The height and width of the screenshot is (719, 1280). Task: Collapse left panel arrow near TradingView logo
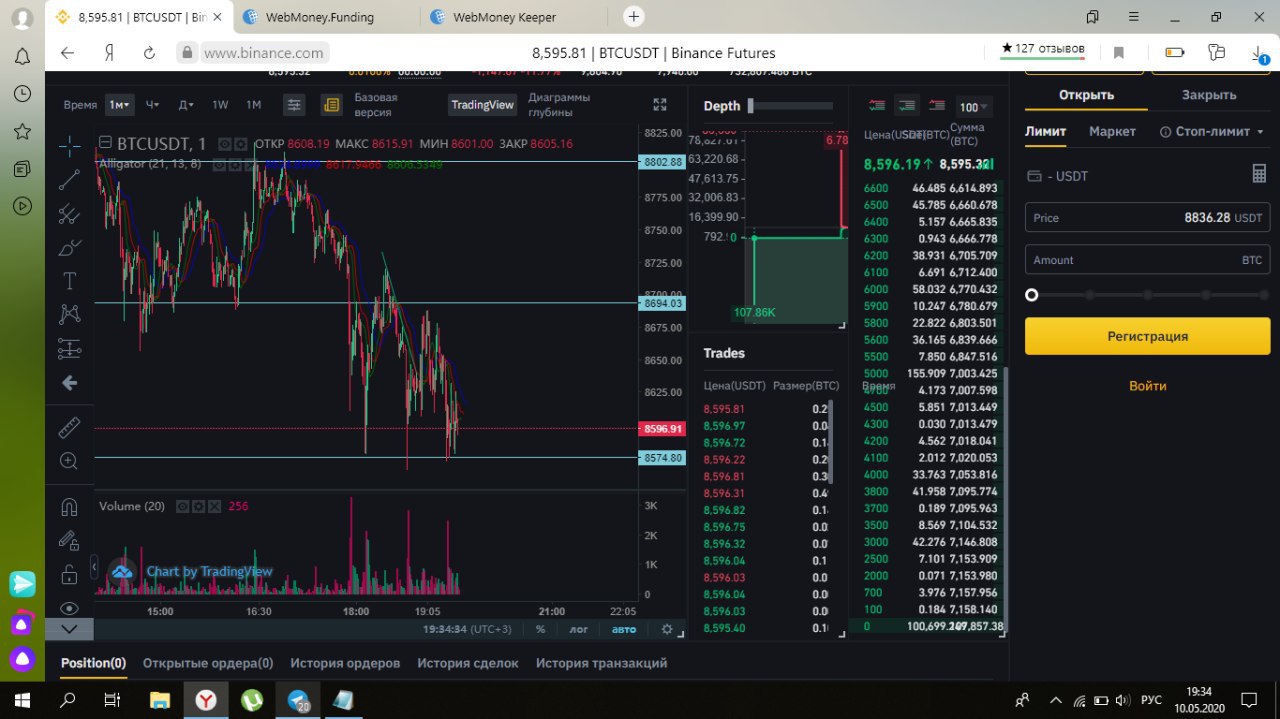pos(95,568)
